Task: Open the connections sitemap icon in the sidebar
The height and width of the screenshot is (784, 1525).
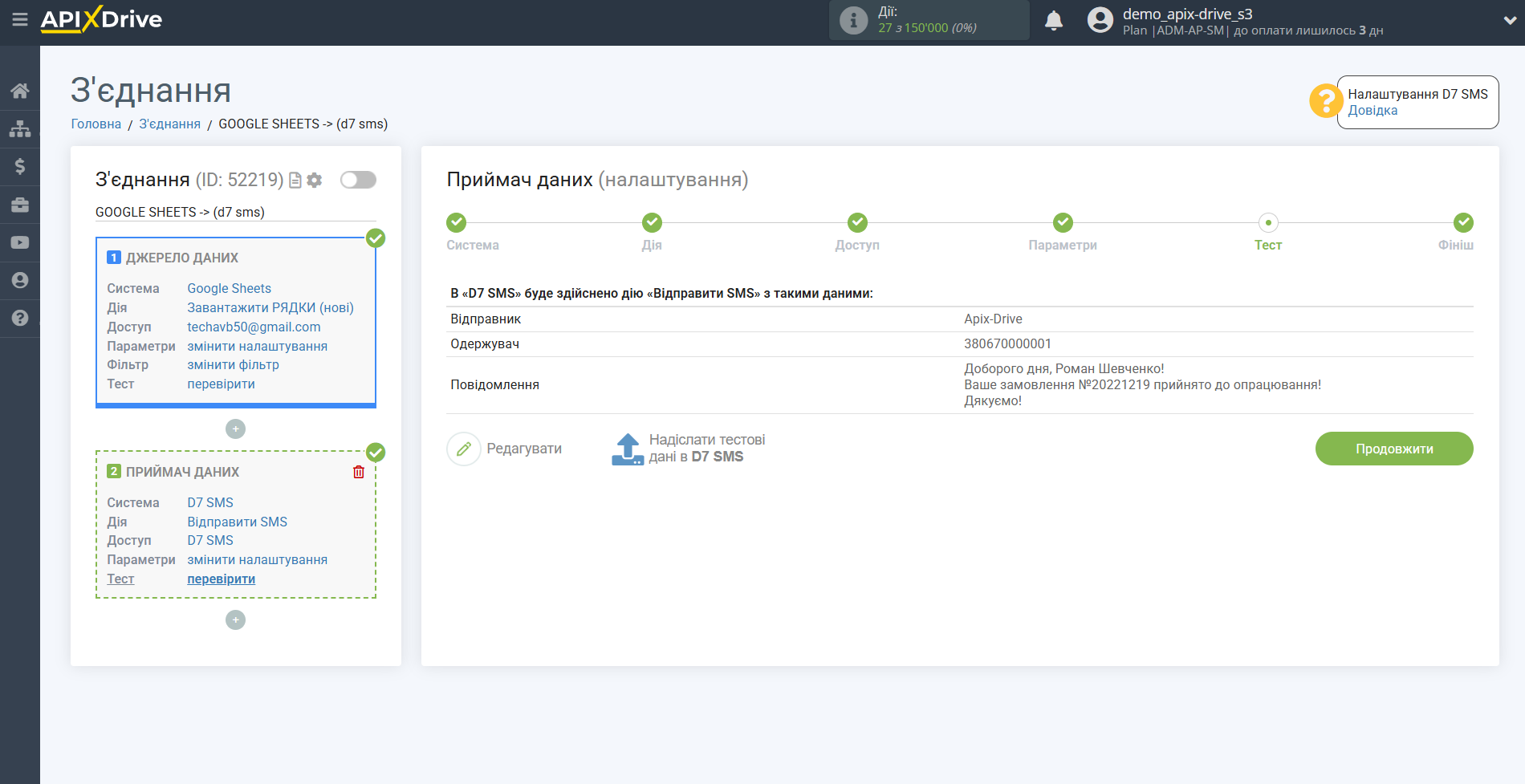Action: click(x=20, y=128)
